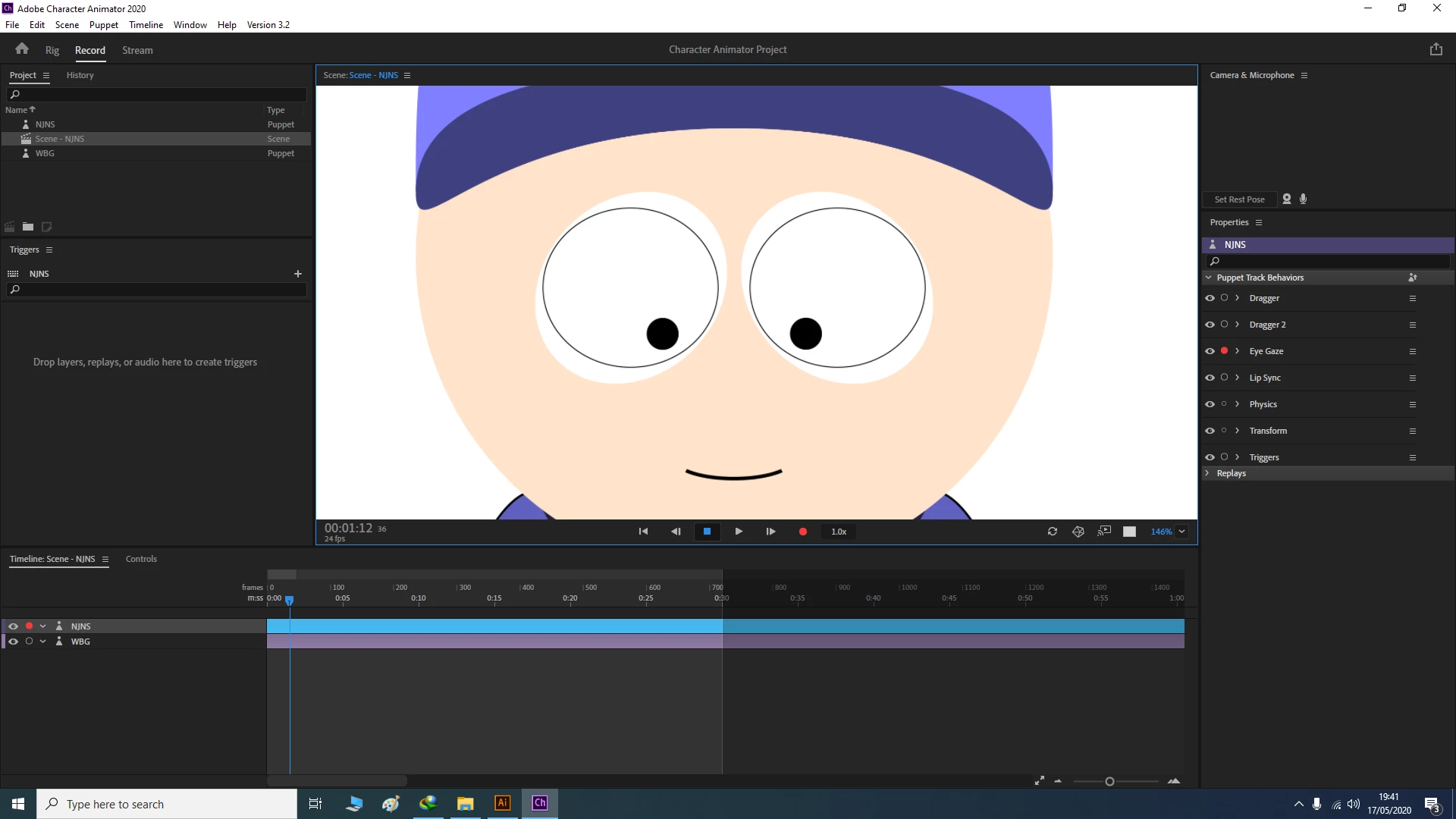Click the timeline zoom slider handle

(x=1109, y=782)
